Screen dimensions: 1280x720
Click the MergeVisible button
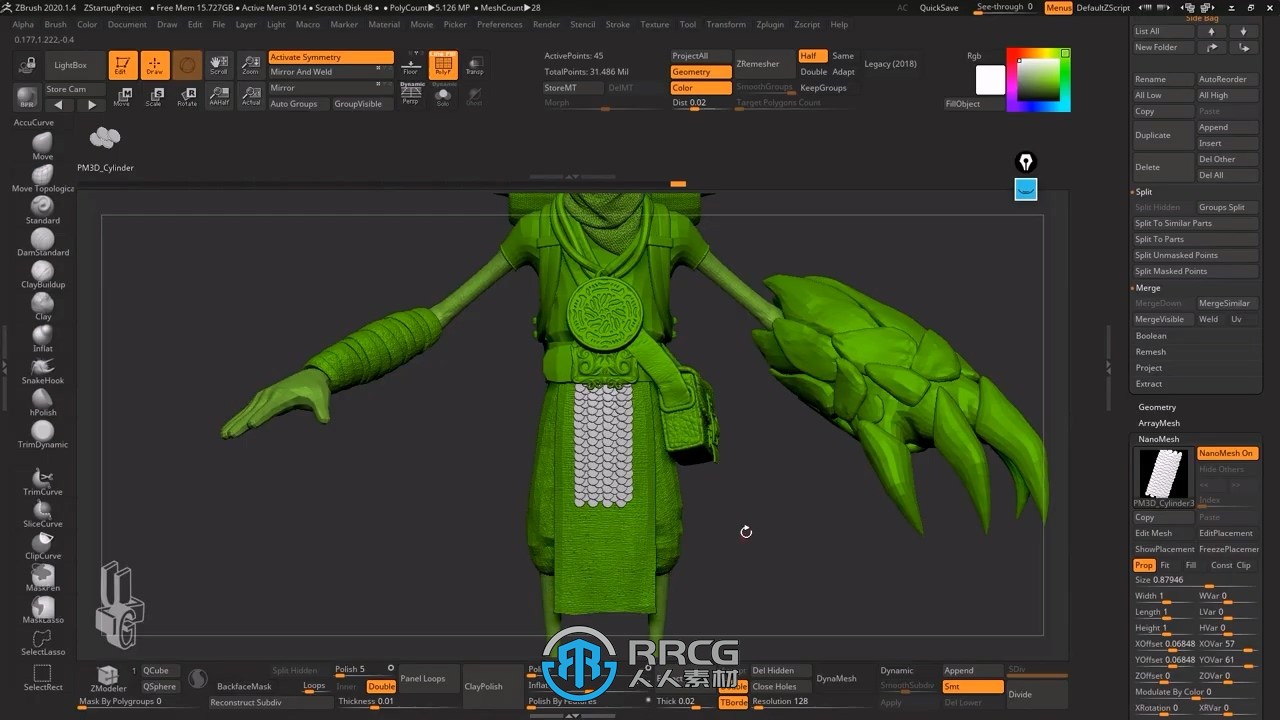point(1163,319)
